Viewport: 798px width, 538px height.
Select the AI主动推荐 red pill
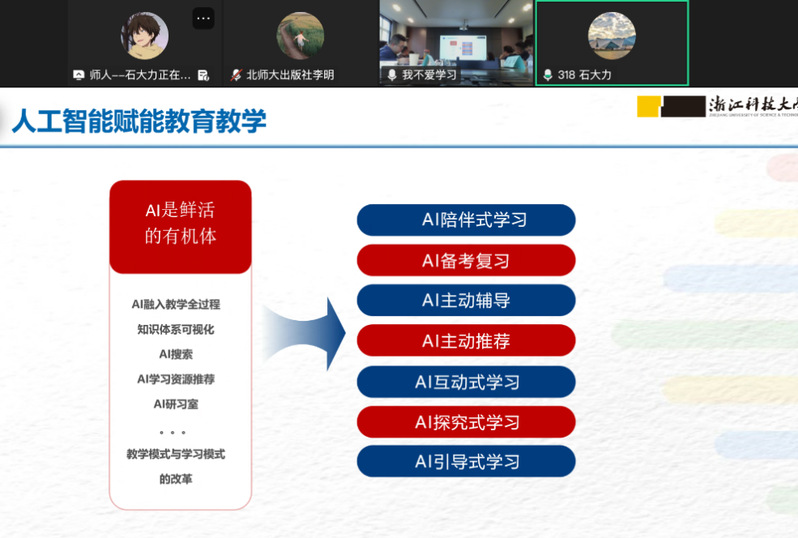[x=466, y=341]
